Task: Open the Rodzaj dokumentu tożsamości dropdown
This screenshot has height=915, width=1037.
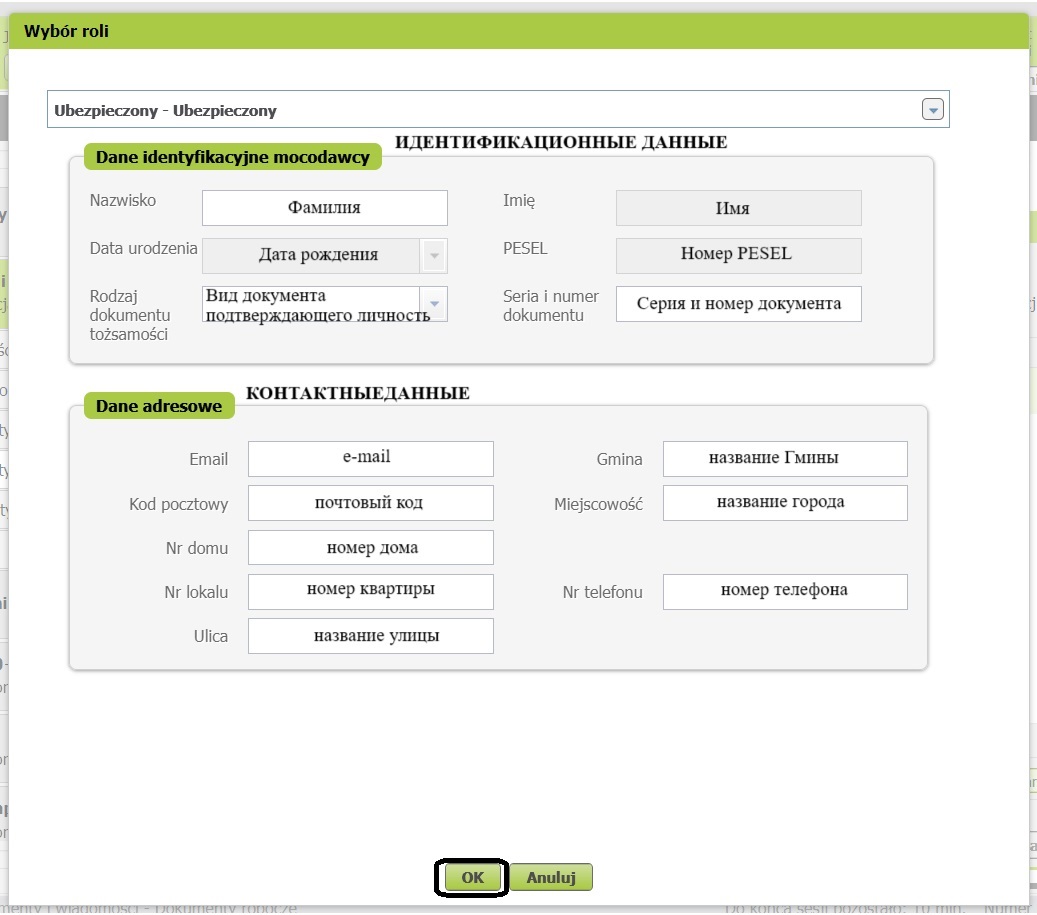Action: [x=434, y=304]
